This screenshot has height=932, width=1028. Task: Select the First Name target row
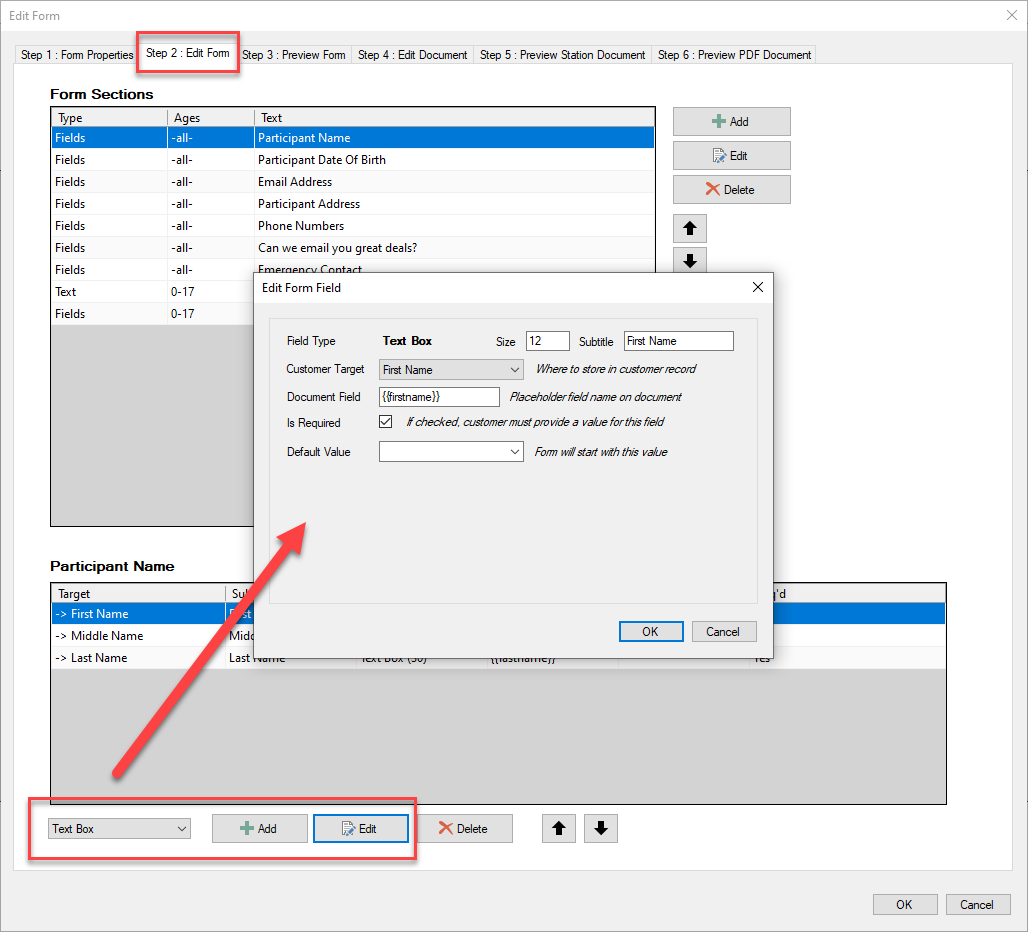tap(153, 613)
